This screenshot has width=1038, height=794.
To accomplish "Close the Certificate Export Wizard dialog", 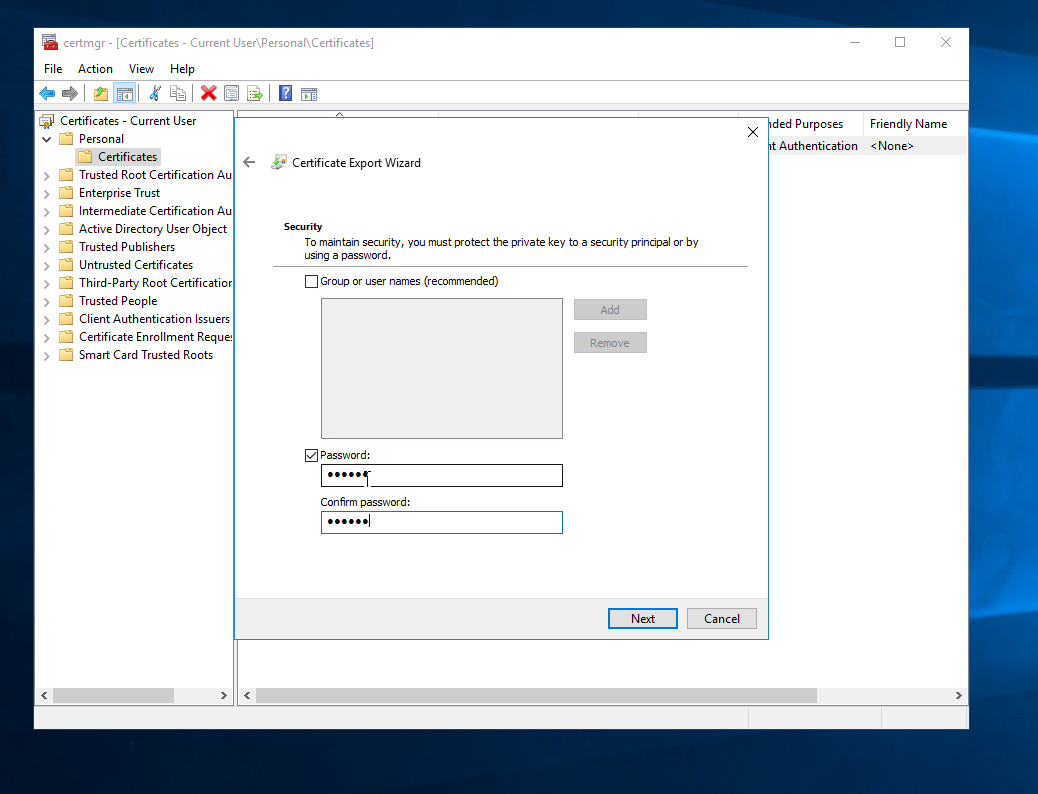I will coord(753,132).
